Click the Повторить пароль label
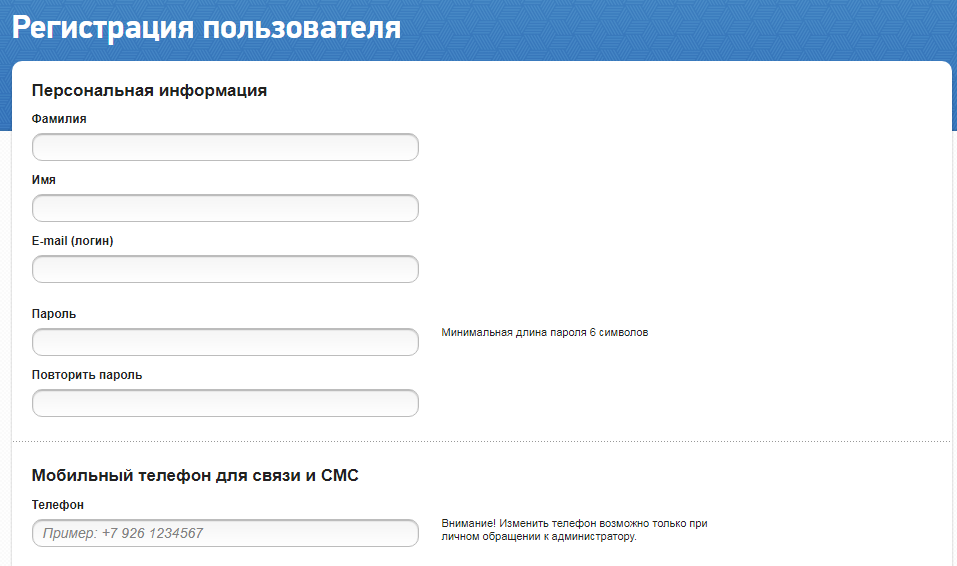This screenshot has width=957, height=566. point(87,375)
